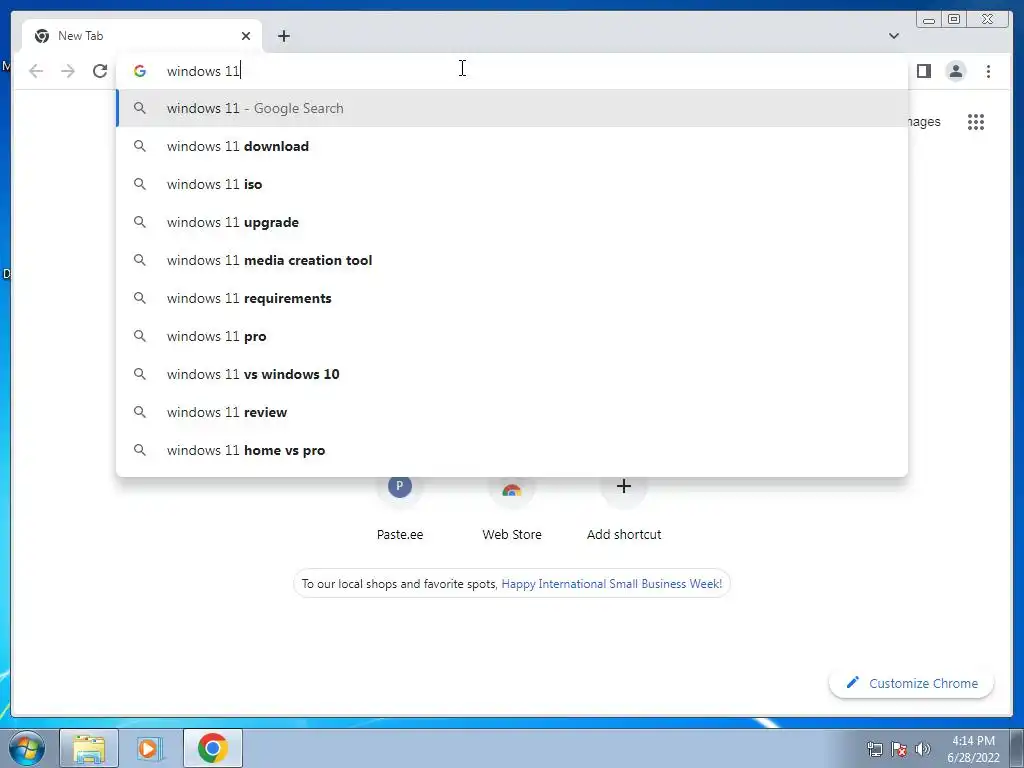Click the browser forward arrow
The height and width of the screenshot is (768, 1024).
pos(68,71)
